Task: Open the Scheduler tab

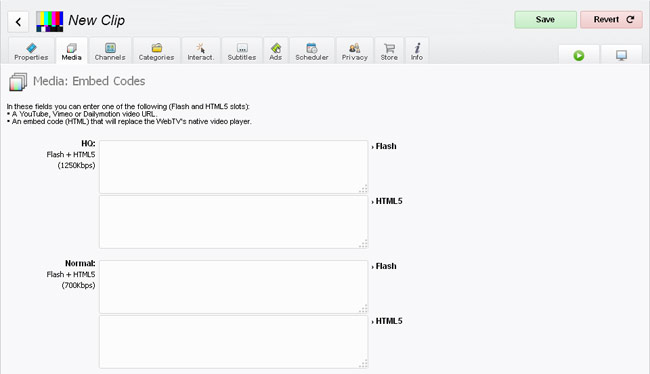Action: click(x=312, y=51)
